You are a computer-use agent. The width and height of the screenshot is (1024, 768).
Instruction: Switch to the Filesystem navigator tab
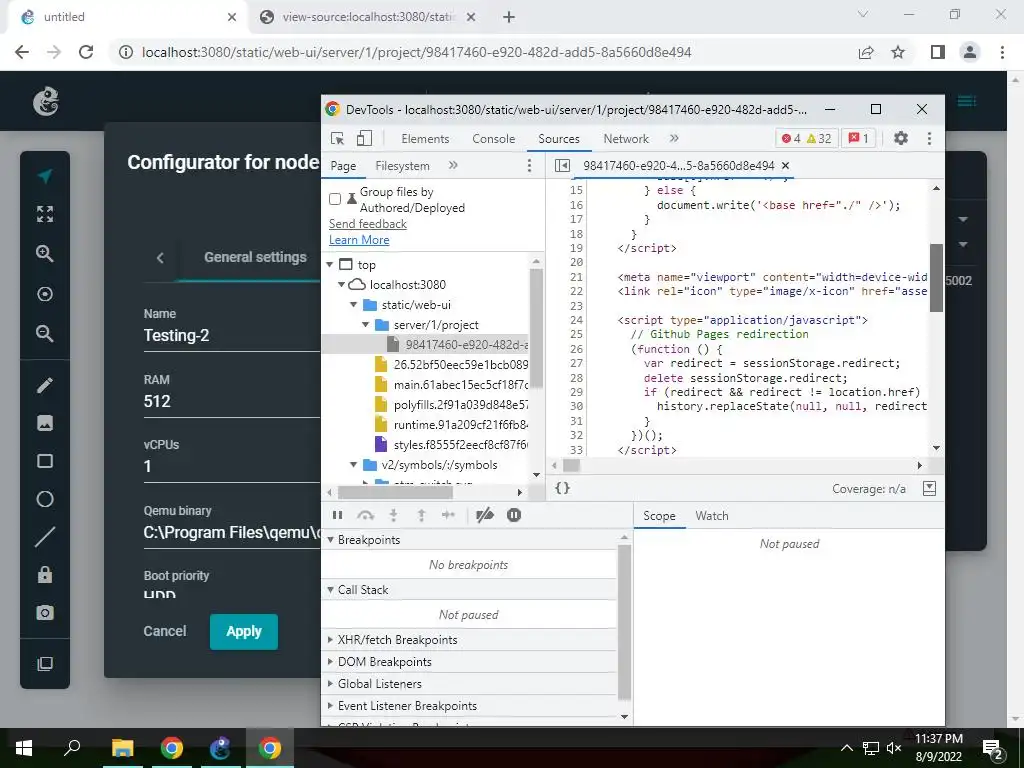pyautogui.click(x=402, y=166)
